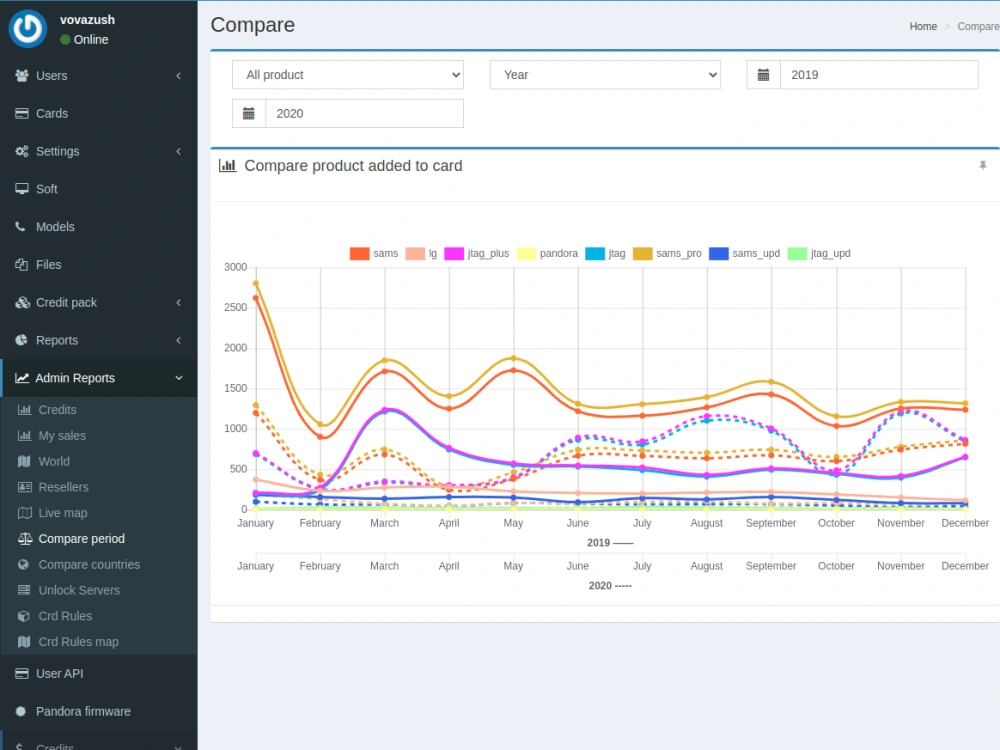Viewport: 1000px width, 750px height.
Task: Click the Live map outline icon
Action: (x=25, y=513)
